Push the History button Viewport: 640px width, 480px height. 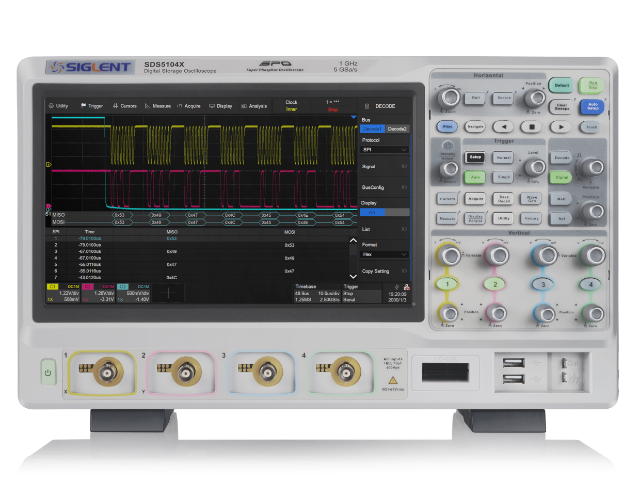point(531,218)
